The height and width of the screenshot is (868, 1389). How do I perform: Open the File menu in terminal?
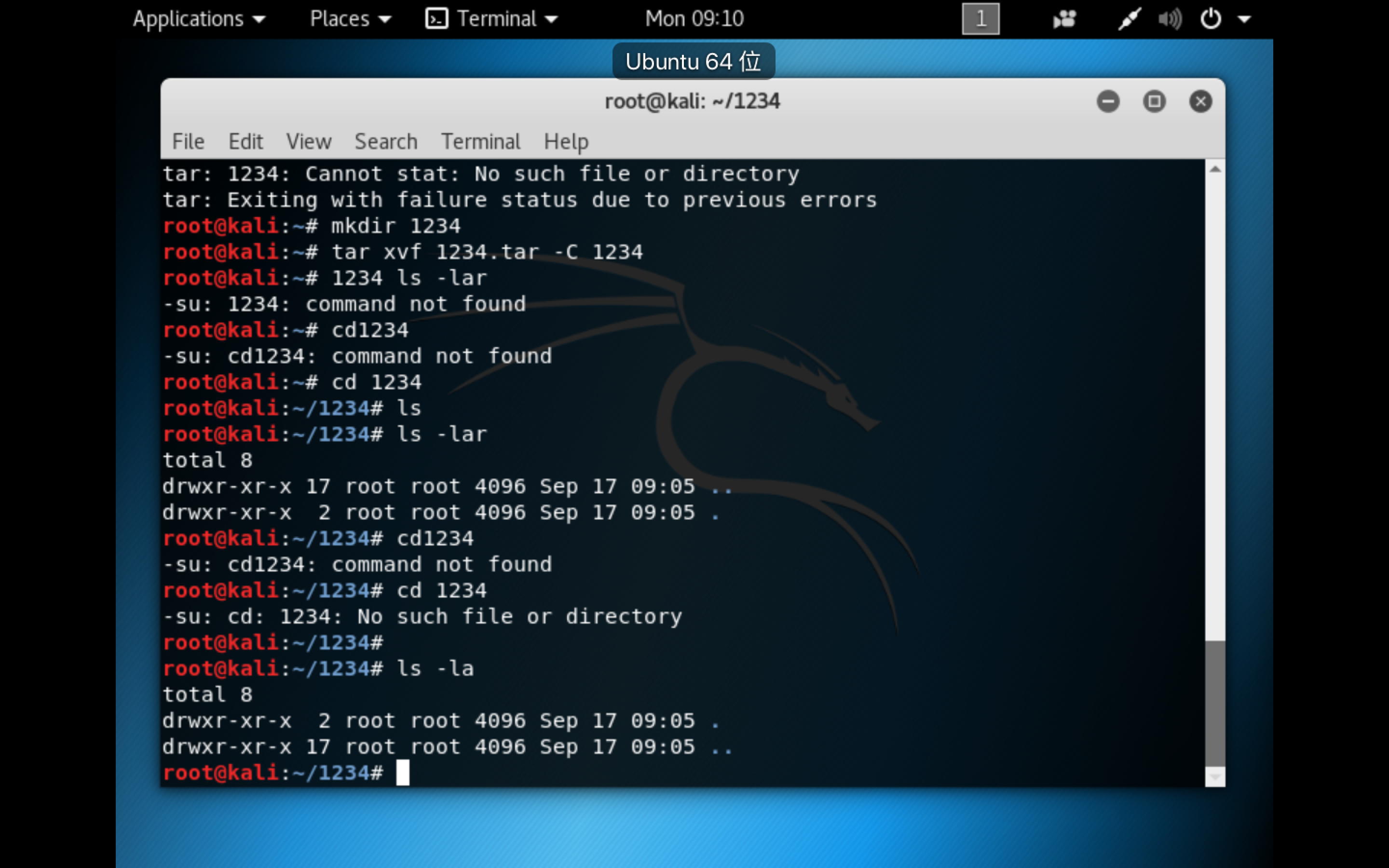[188, 141]
